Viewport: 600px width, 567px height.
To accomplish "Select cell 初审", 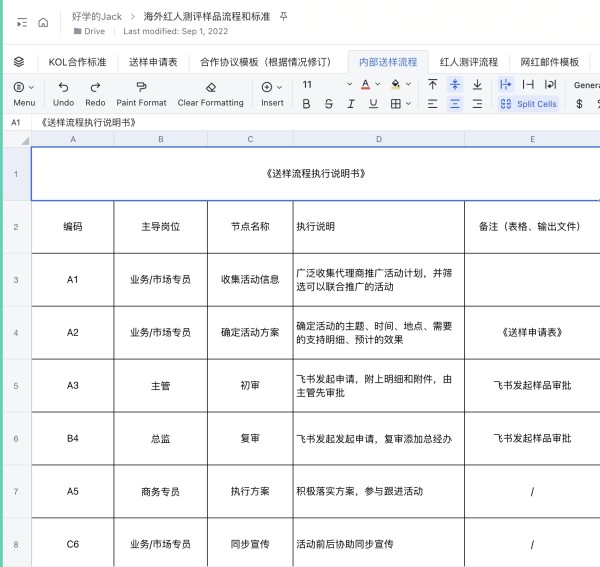I will tap(250, 386).
